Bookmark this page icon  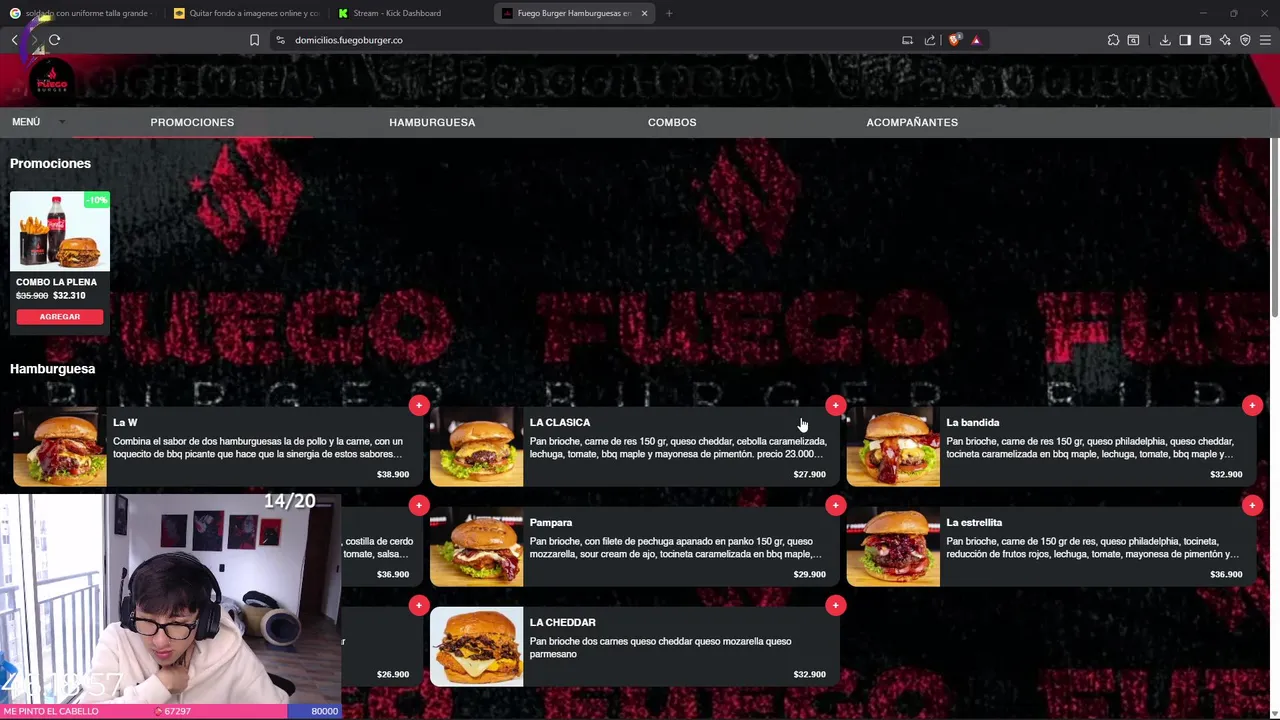coord(254,40)
